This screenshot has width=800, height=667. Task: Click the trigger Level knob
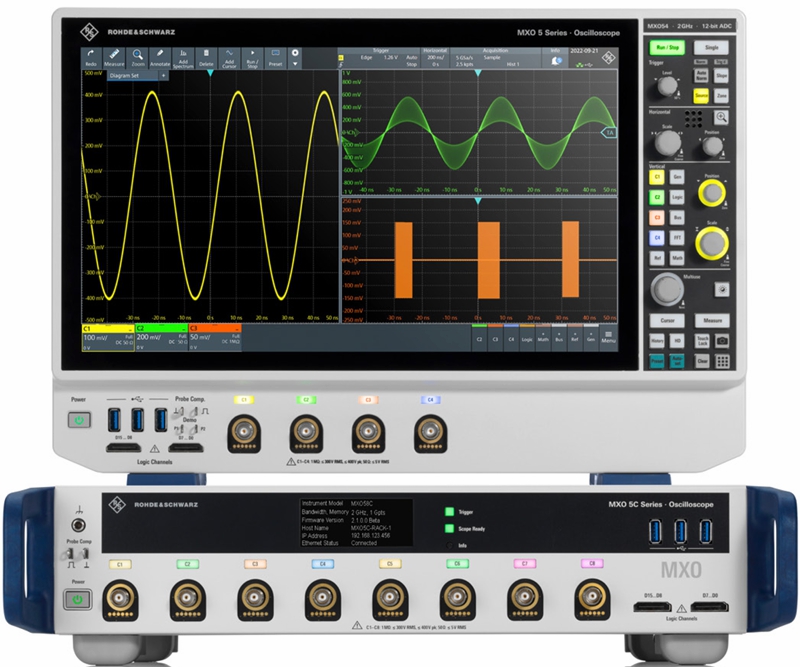pos(667,86)
